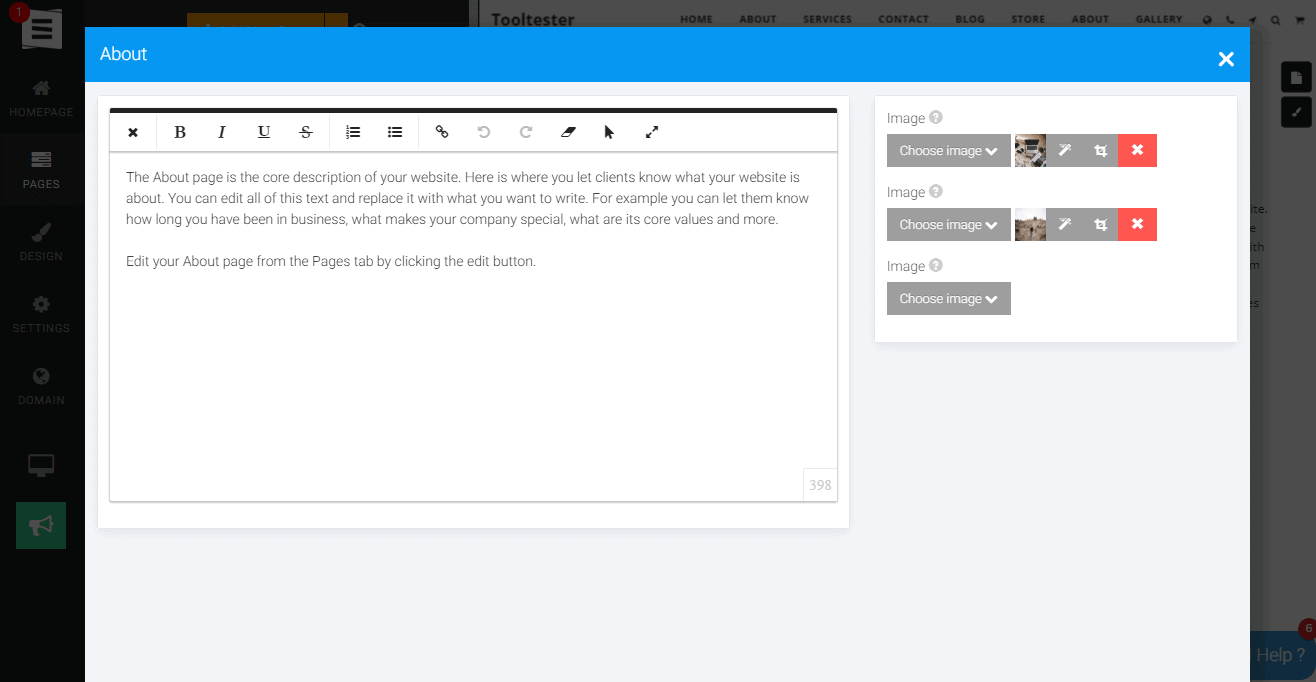The image size is (1316, 682).
Task: Crop the first image
Action: tap(1101, 151)
